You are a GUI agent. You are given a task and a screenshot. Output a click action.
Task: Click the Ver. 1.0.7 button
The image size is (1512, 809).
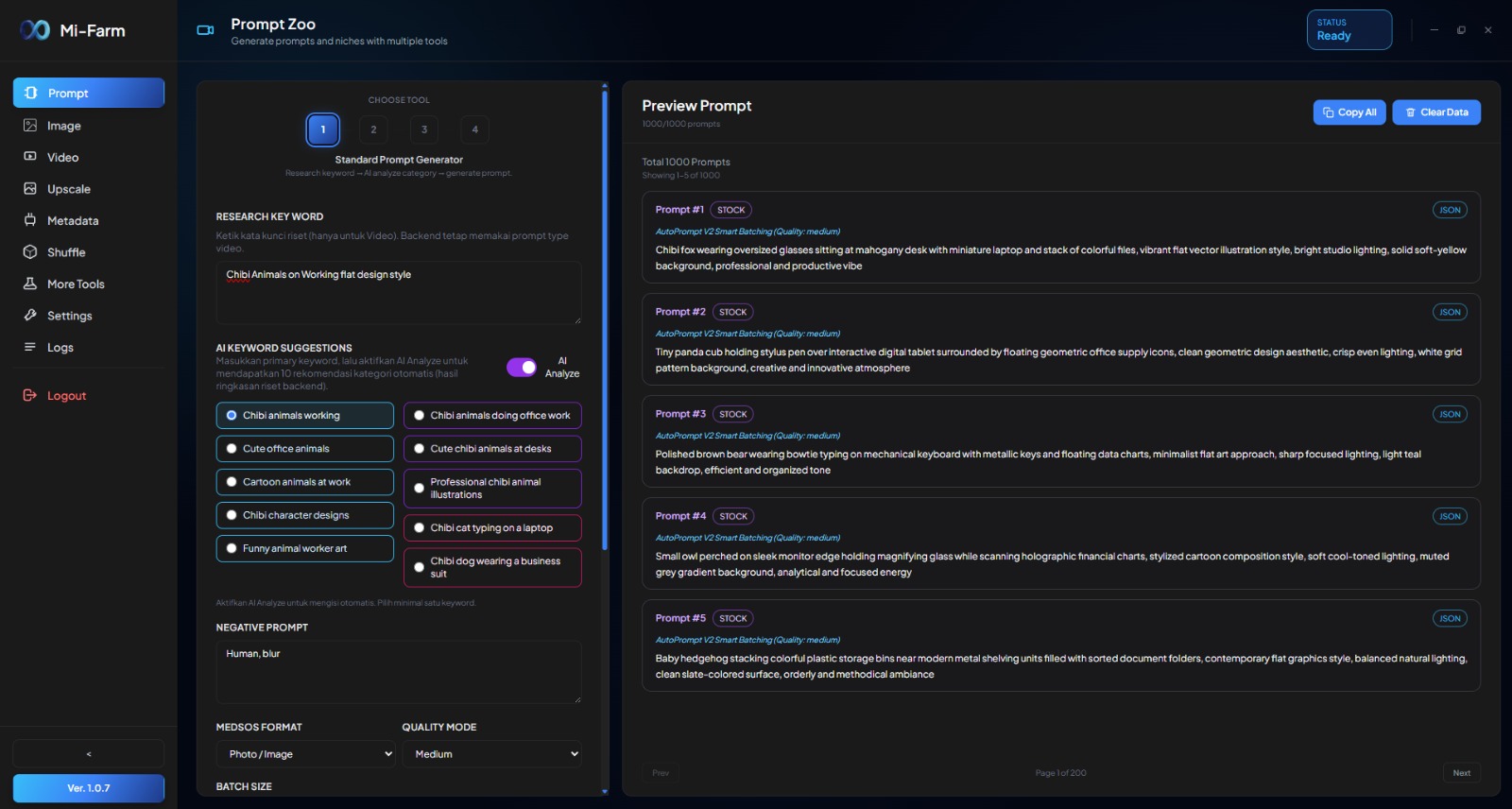tap(89, 788)
